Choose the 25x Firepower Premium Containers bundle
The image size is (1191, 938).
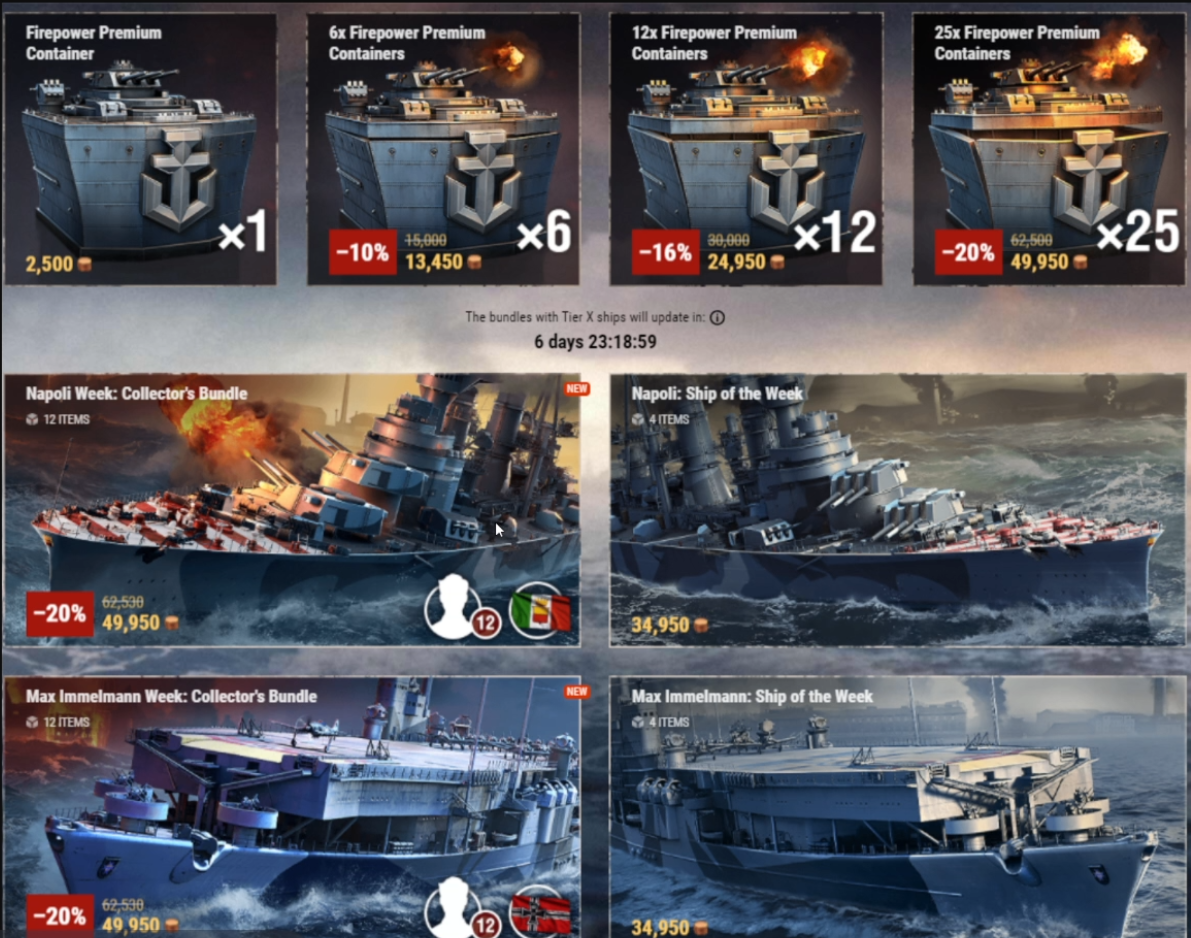click(1048, 149)
